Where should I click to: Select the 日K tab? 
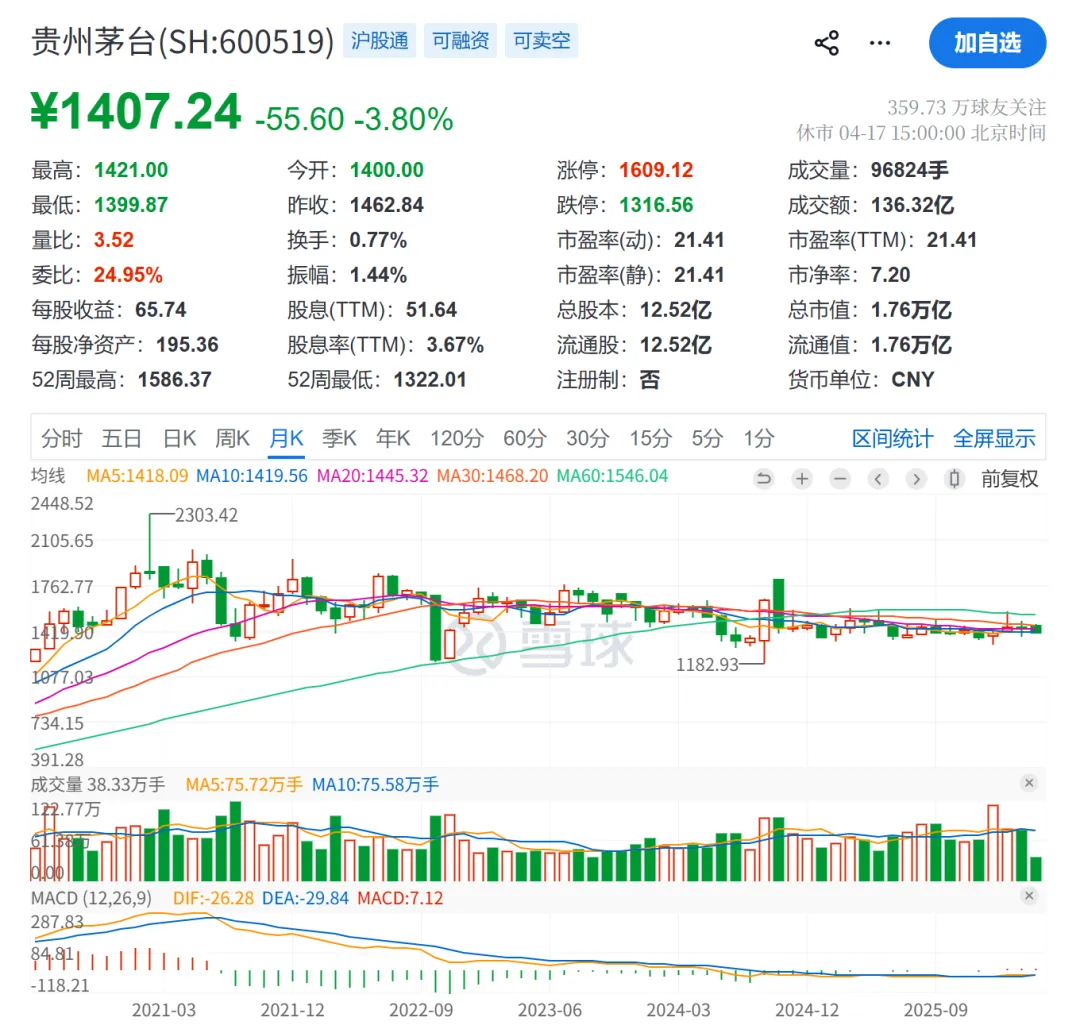point(180,438)
